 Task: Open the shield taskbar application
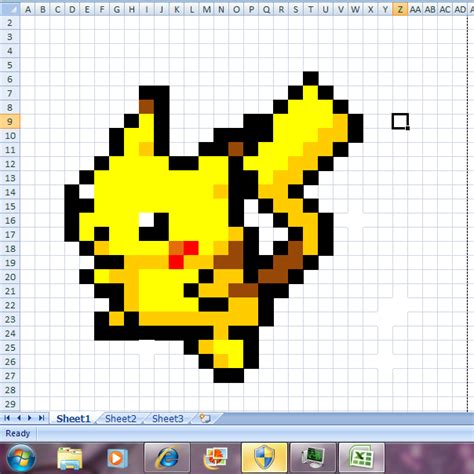point(264,459)
